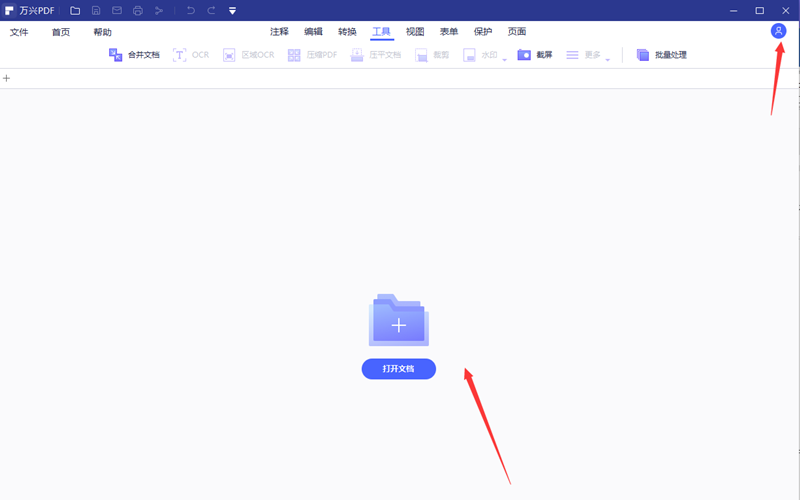
Task: Switch to the 转换 convert tab
Action: [347, 32]
